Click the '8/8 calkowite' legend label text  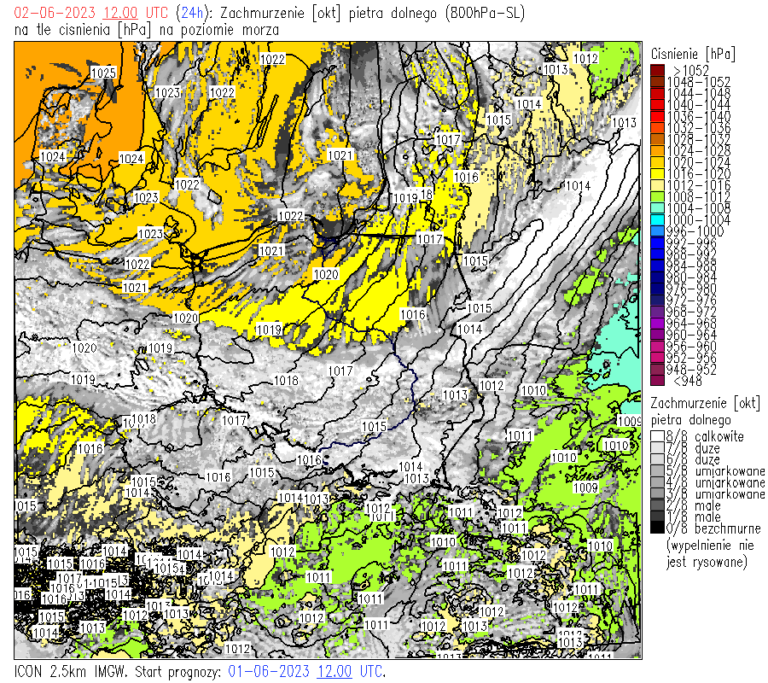click(705, 436)
